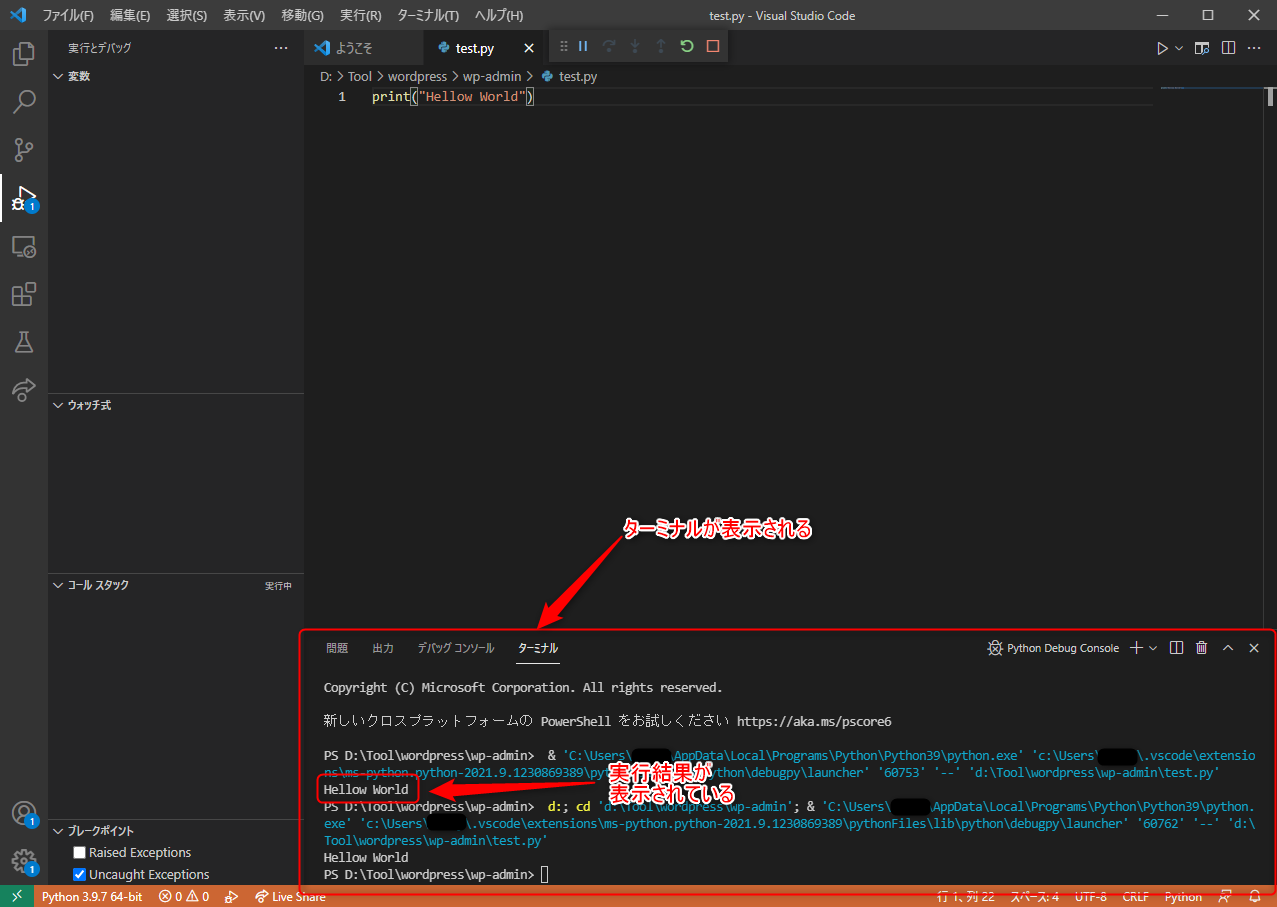Open the Search view in activity bar

24,101
